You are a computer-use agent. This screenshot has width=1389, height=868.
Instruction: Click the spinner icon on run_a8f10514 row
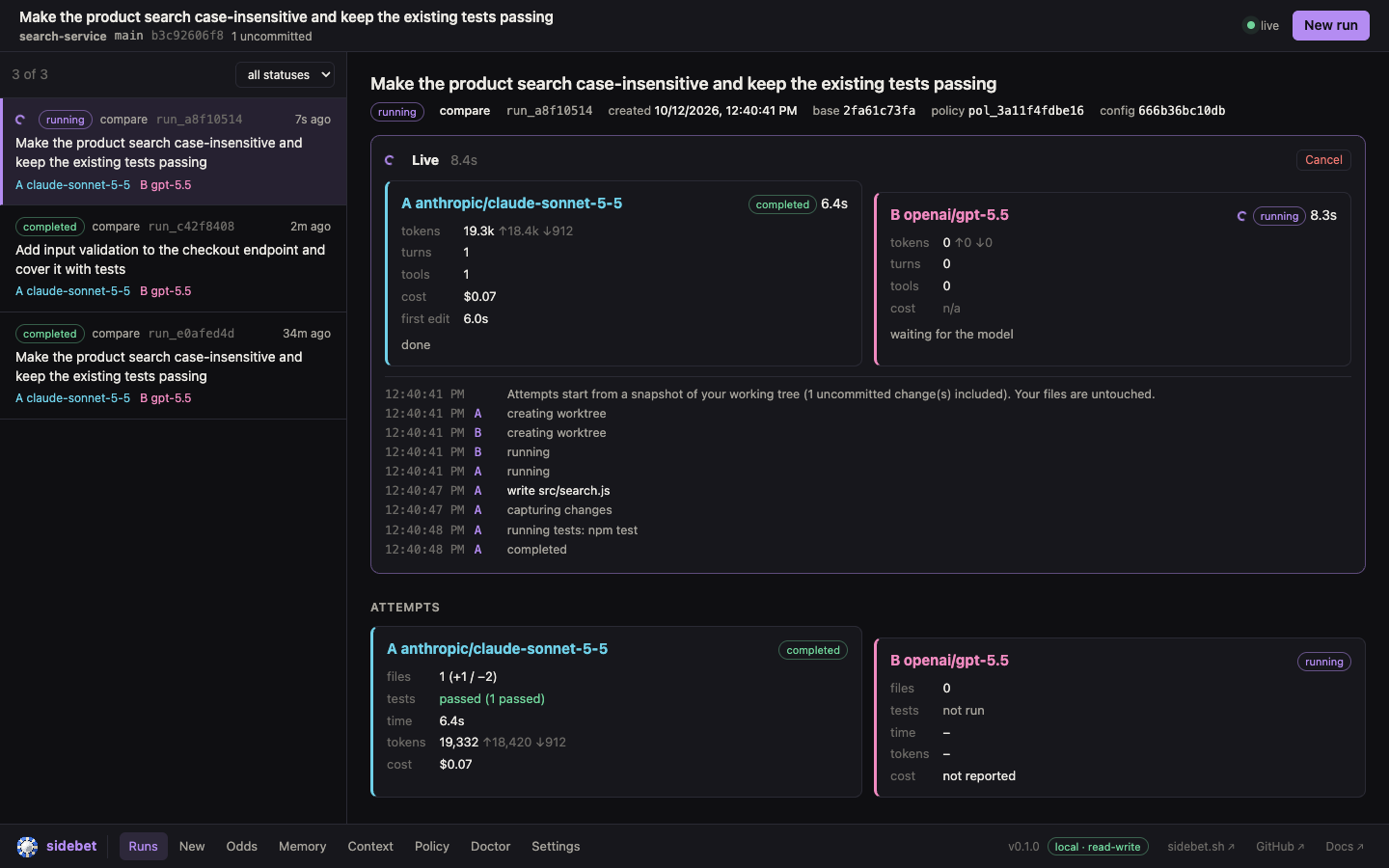pyautogui.click(x=20, y=120)
